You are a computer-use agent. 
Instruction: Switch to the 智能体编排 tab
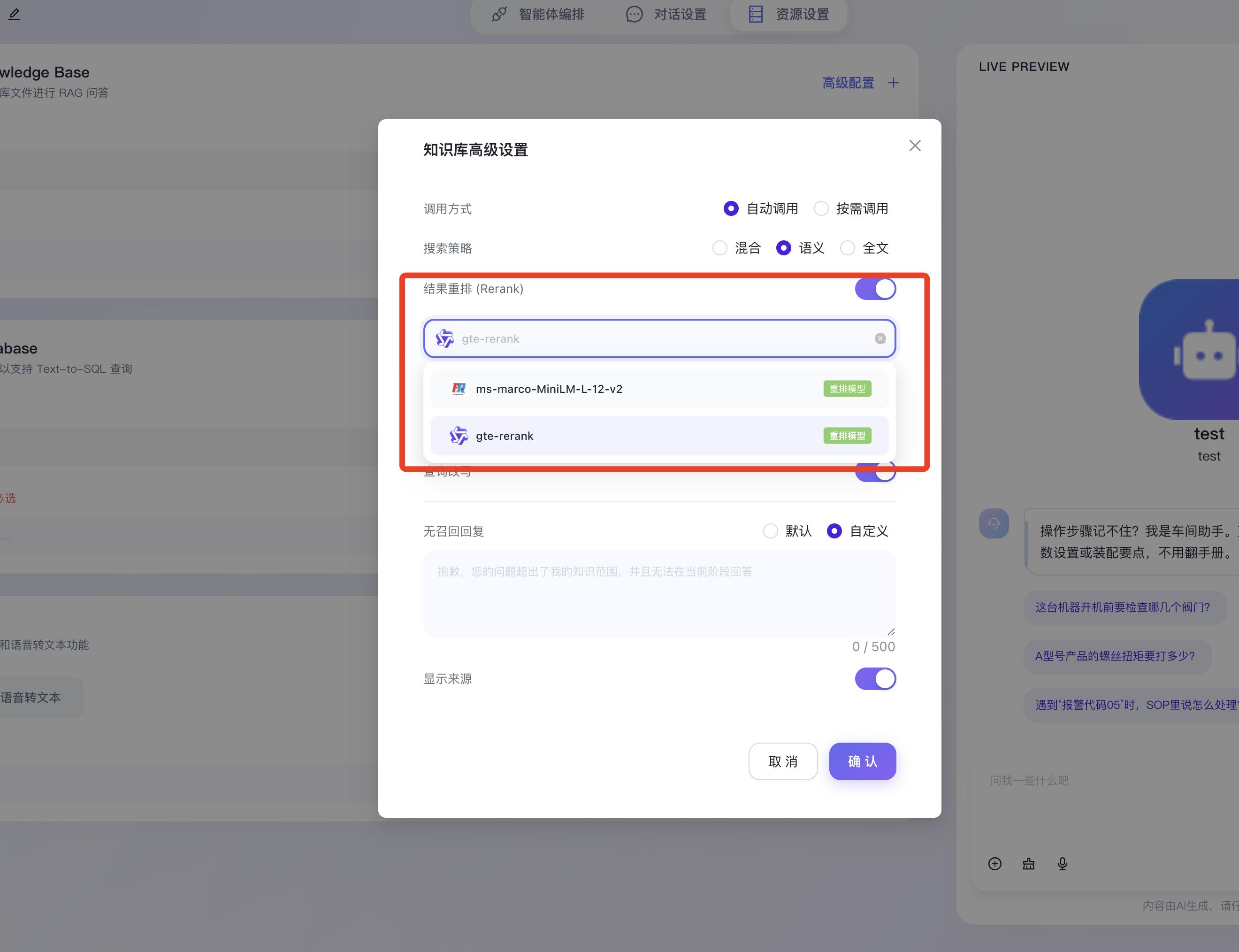(538, 14)
